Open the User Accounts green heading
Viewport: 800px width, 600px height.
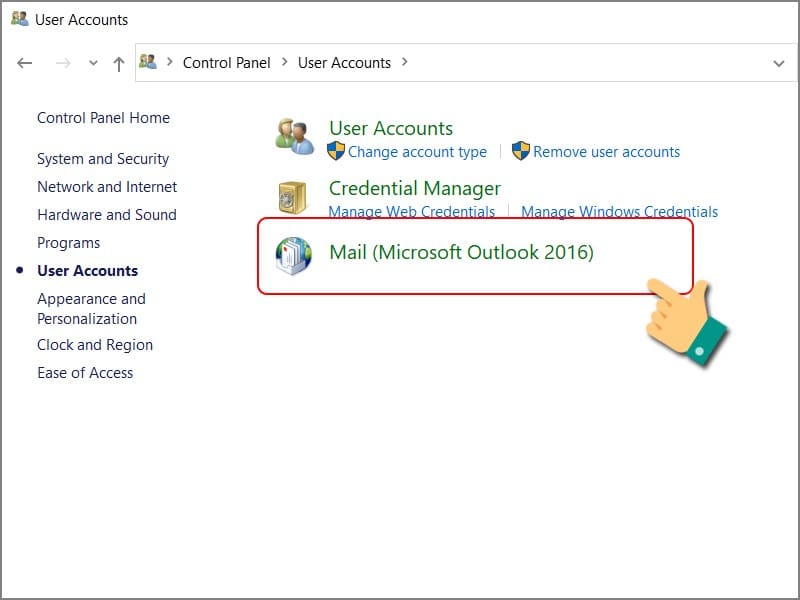(391, 128)
